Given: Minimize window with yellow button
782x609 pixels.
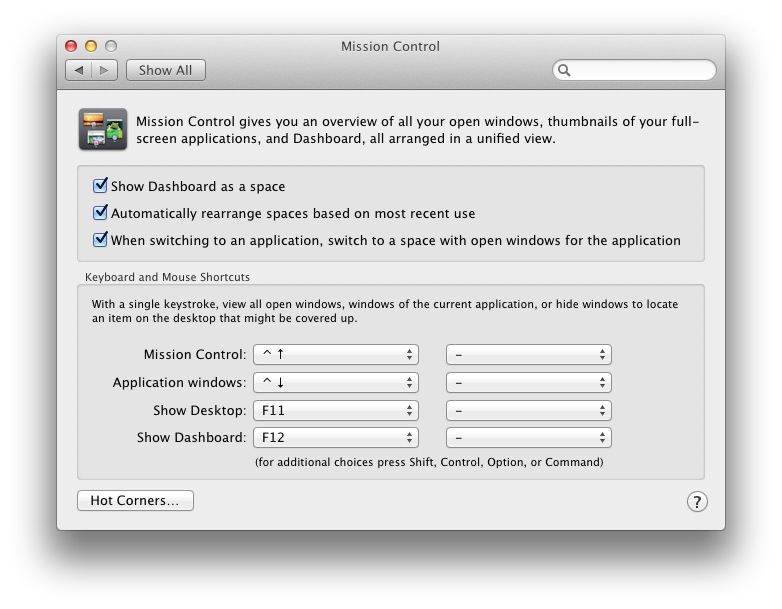Looking at the screenshot, I should [91, 46].
